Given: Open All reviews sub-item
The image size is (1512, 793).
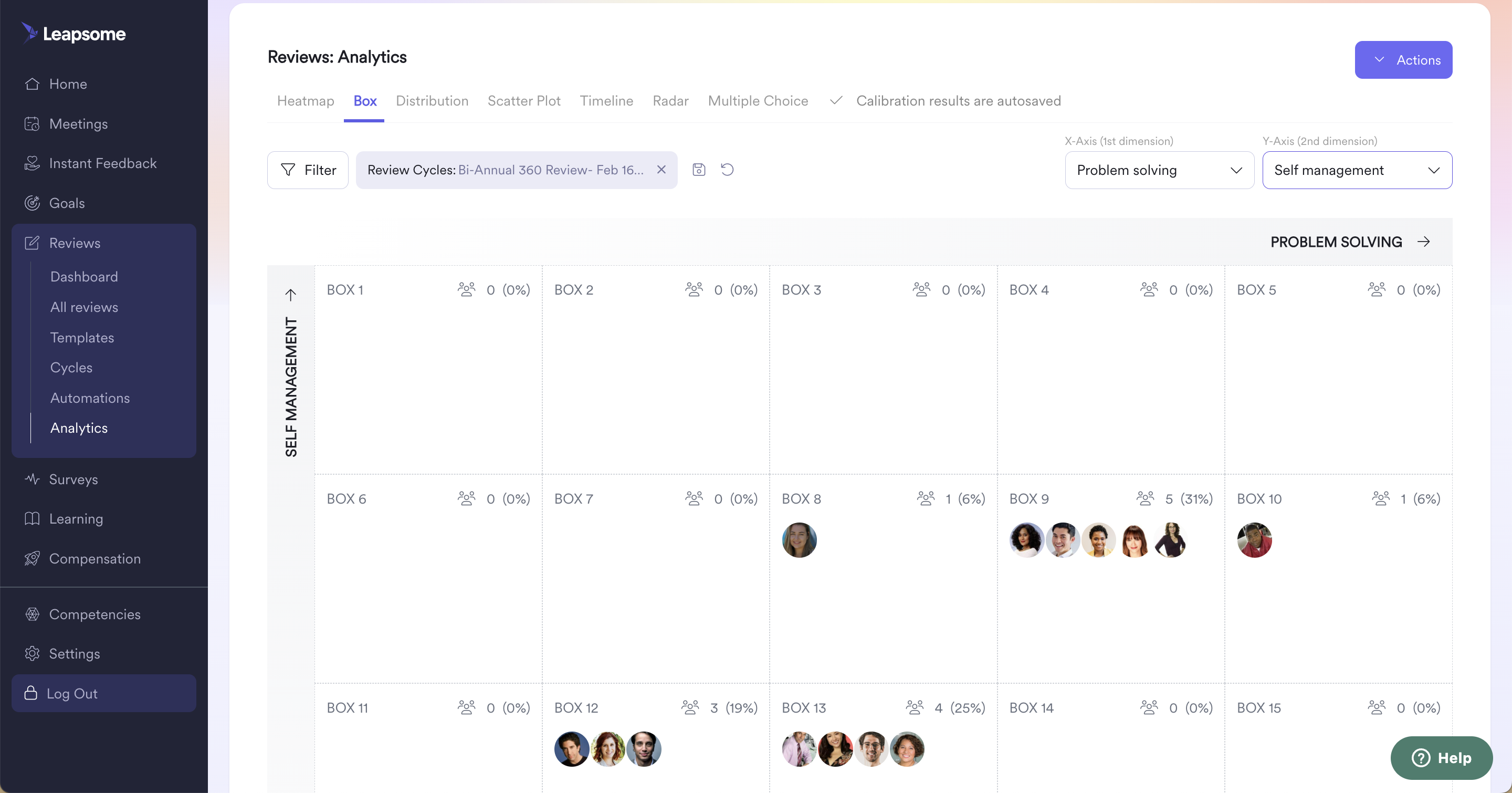Looking at the screenshot, I should pos(84,307).
